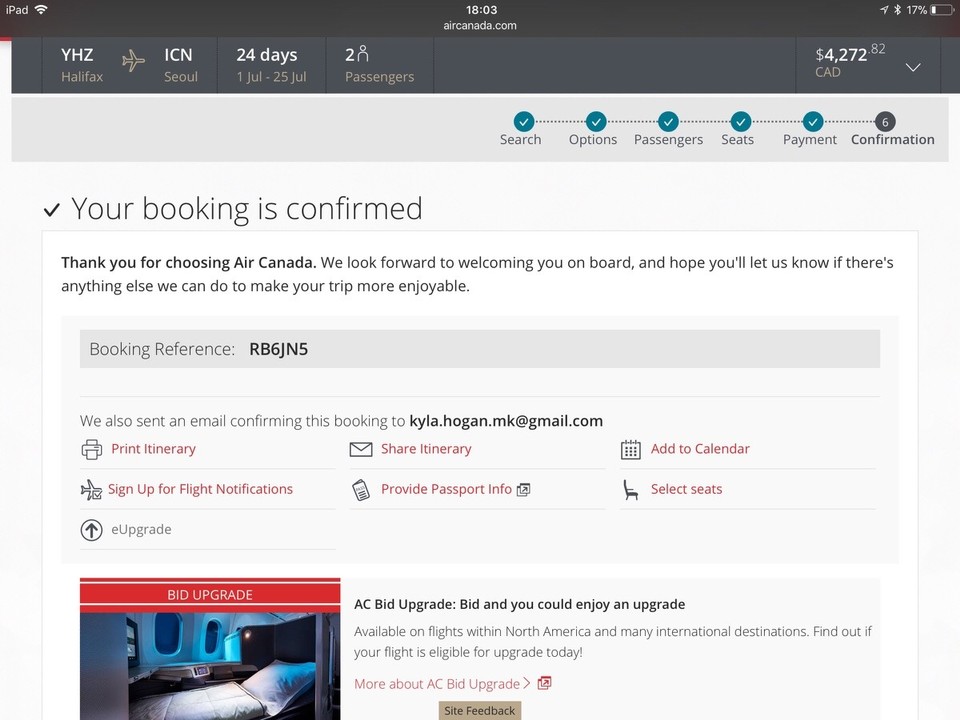Select the Add to Calendar link
960x720 pixels.
pos(700,449)
